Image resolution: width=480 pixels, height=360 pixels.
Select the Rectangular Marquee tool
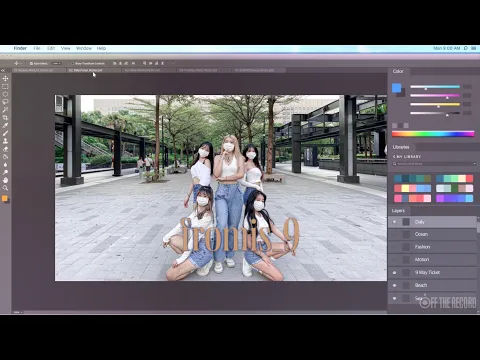[x=5, y=86]
